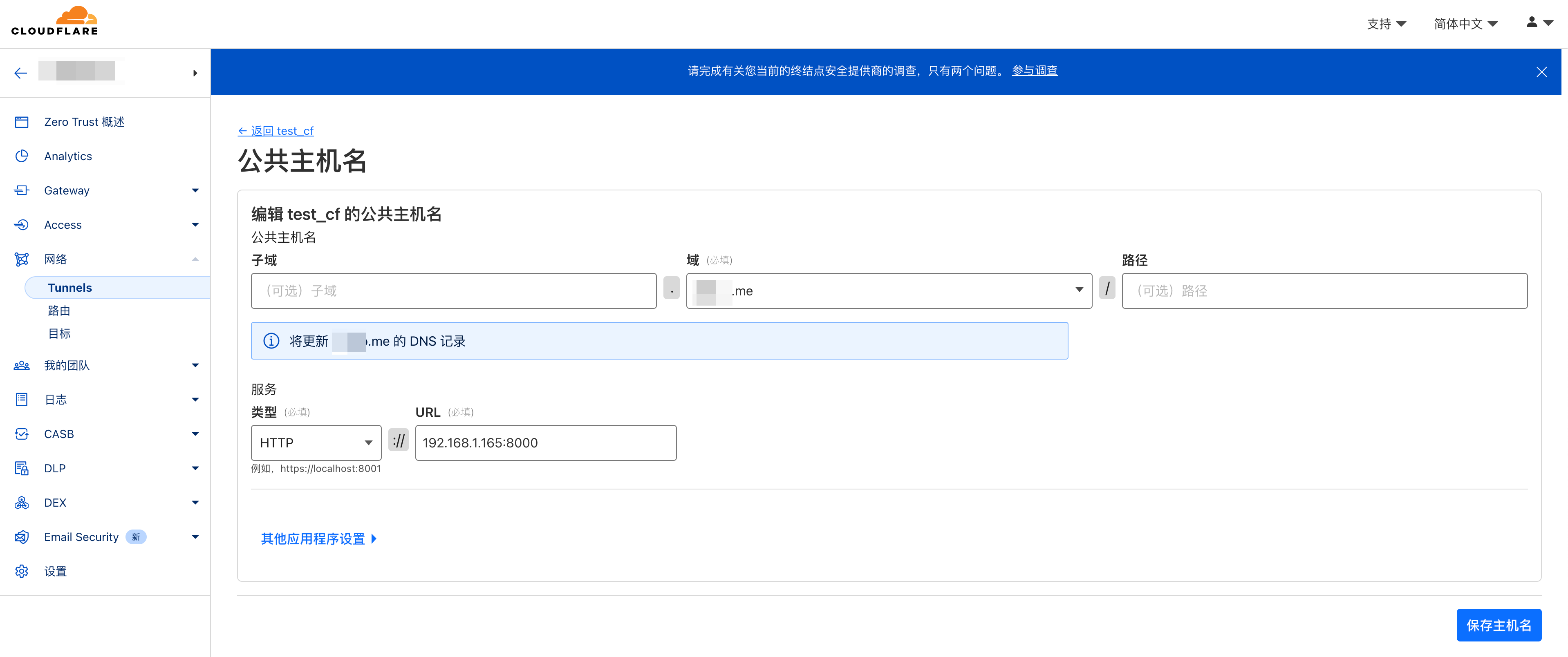The width and height of the screenshot is (1568, 657).
Task: Click the Analytics pie chart icon
Action: click(22, 156)
